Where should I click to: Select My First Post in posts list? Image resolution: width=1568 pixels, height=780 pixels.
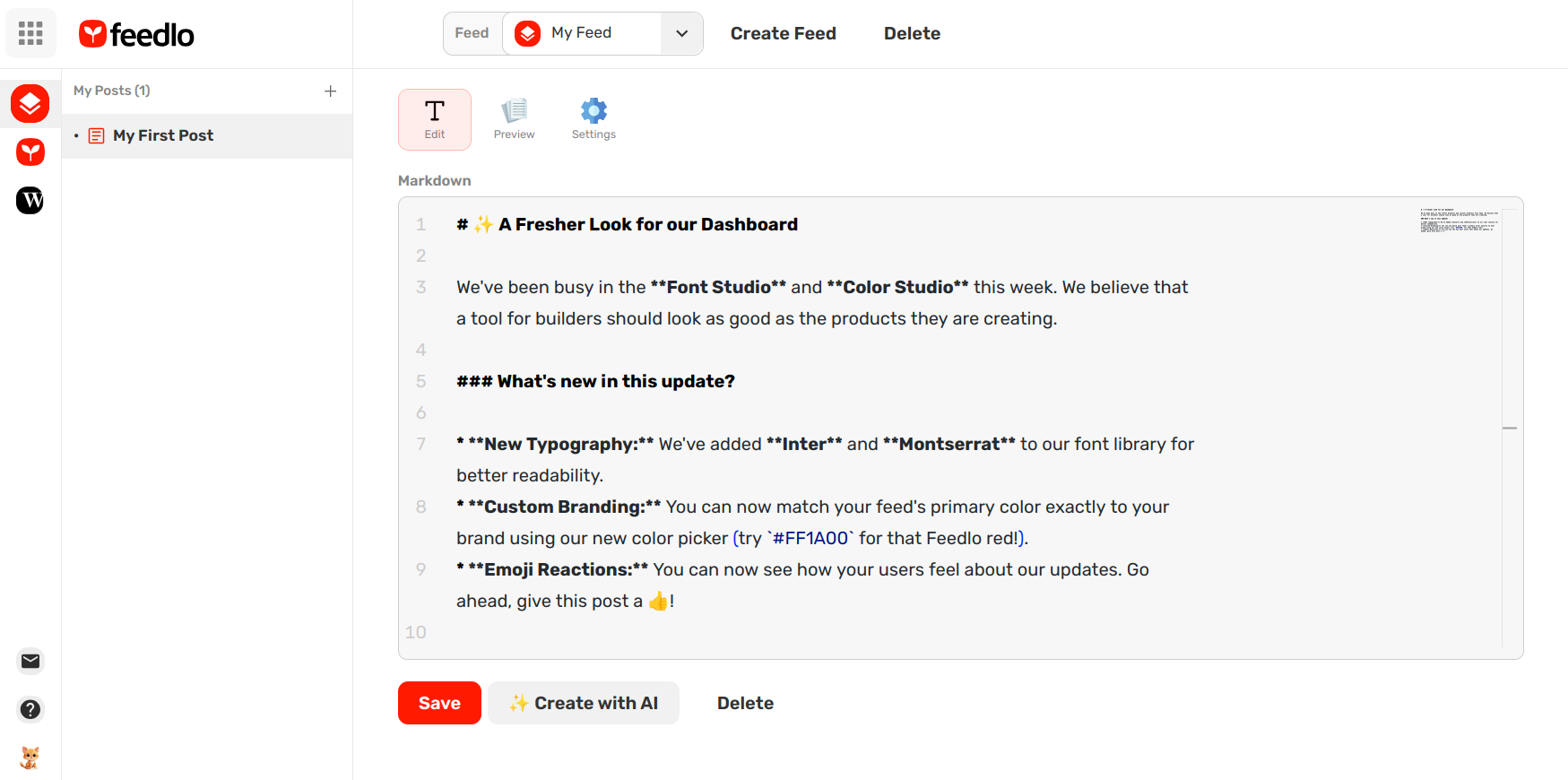(163, 135)
